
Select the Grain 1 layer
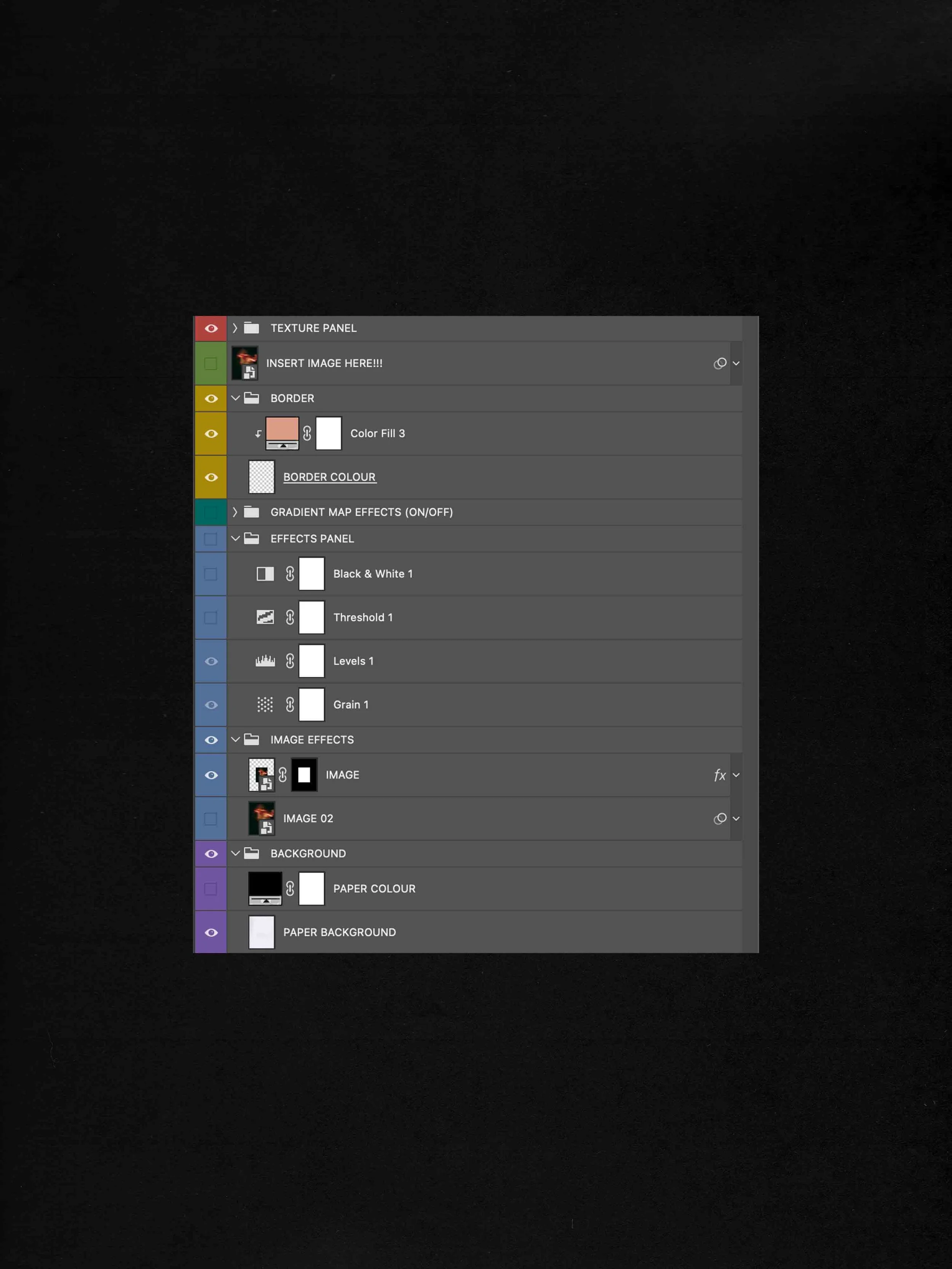(485, 704)
